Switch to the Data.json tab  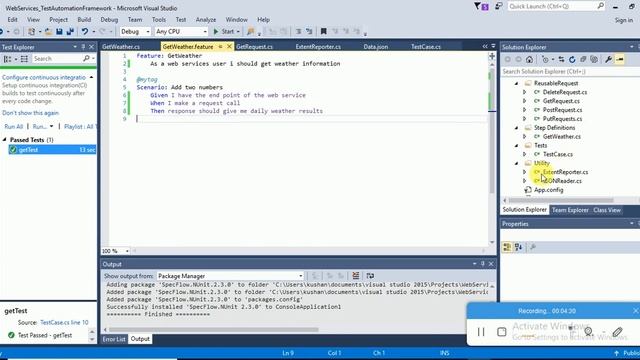376,47
